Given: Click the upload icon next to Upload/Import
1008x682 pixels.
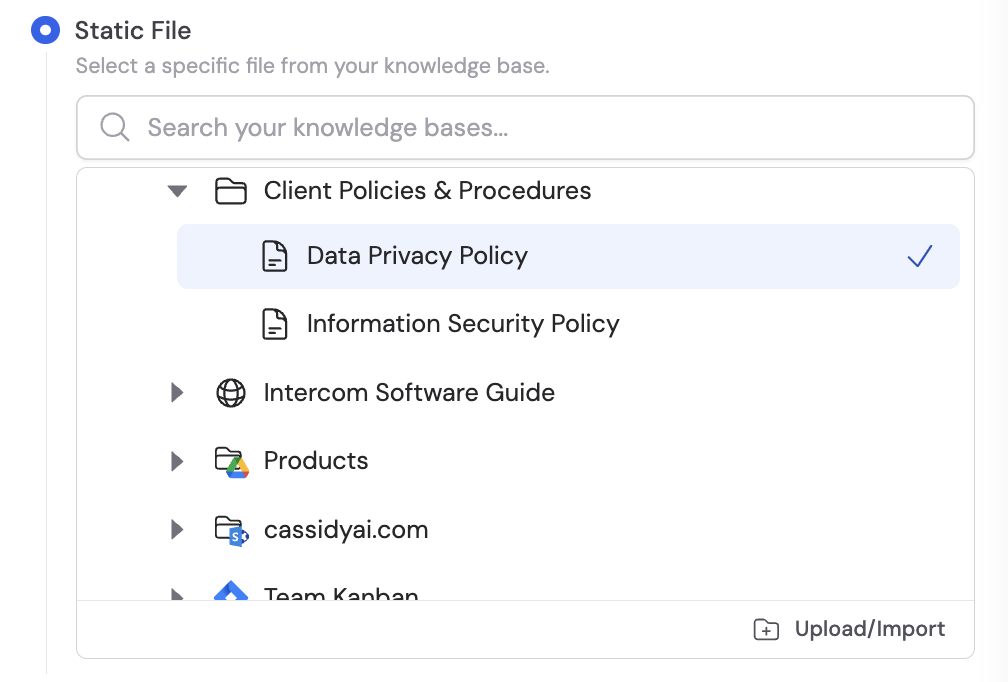Looking at the screenshot, I should [x=765, y=629].
